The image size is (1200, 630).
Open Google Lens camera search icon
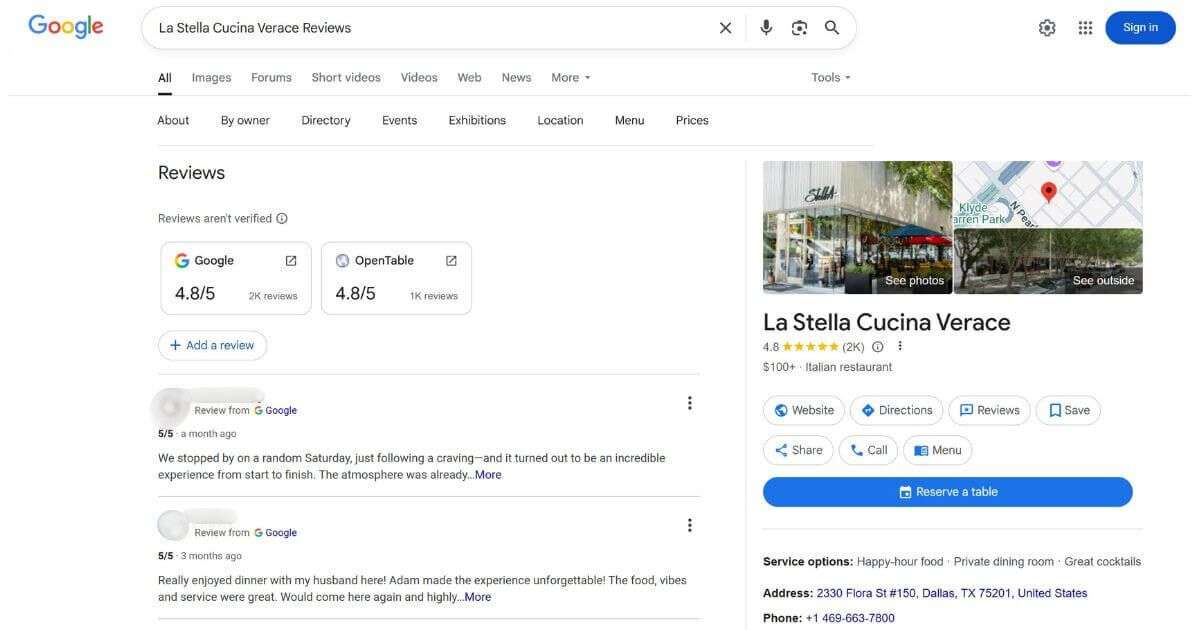pos(799,27)
